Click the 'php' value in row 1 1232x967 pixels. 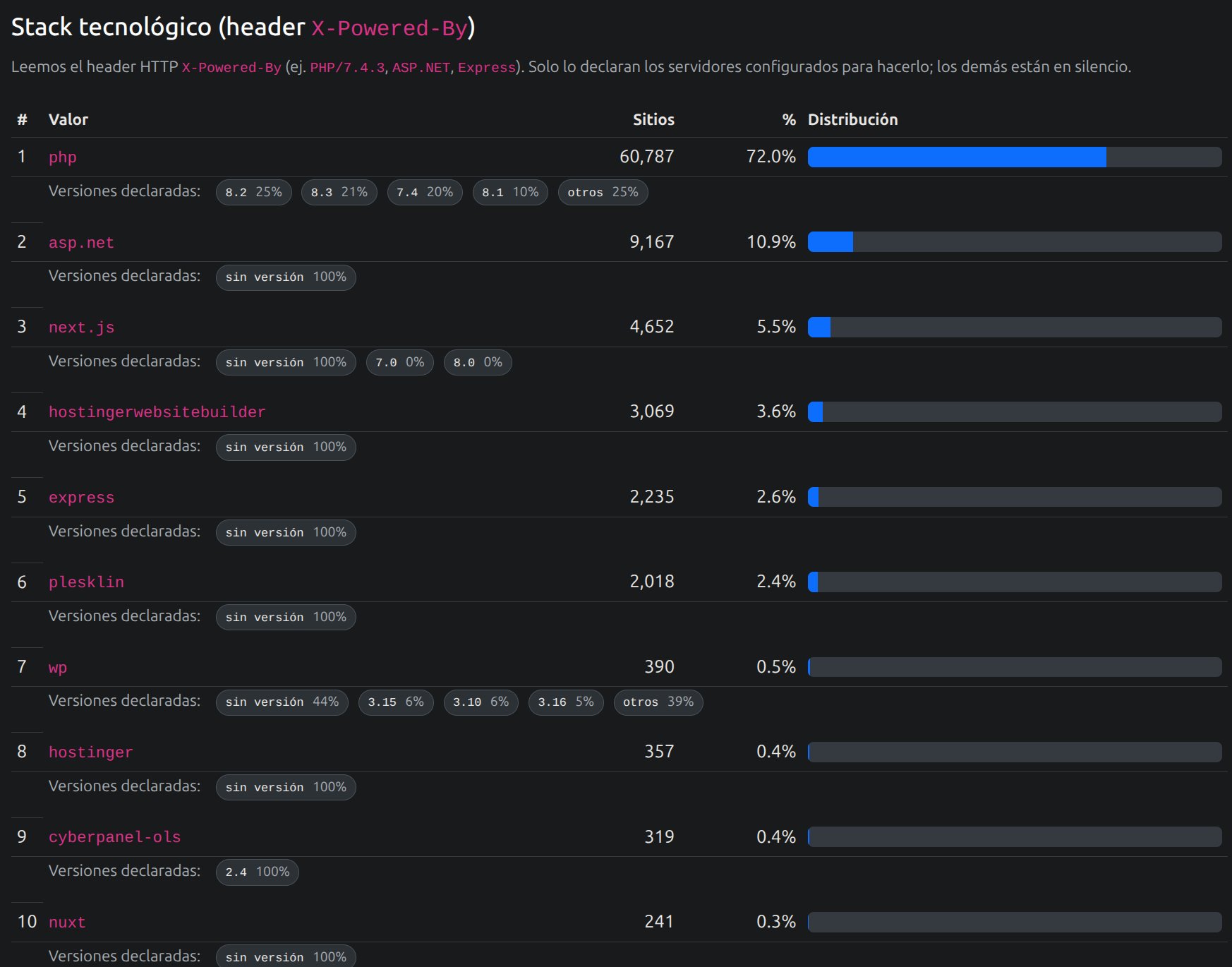click(x=62, y=157)
